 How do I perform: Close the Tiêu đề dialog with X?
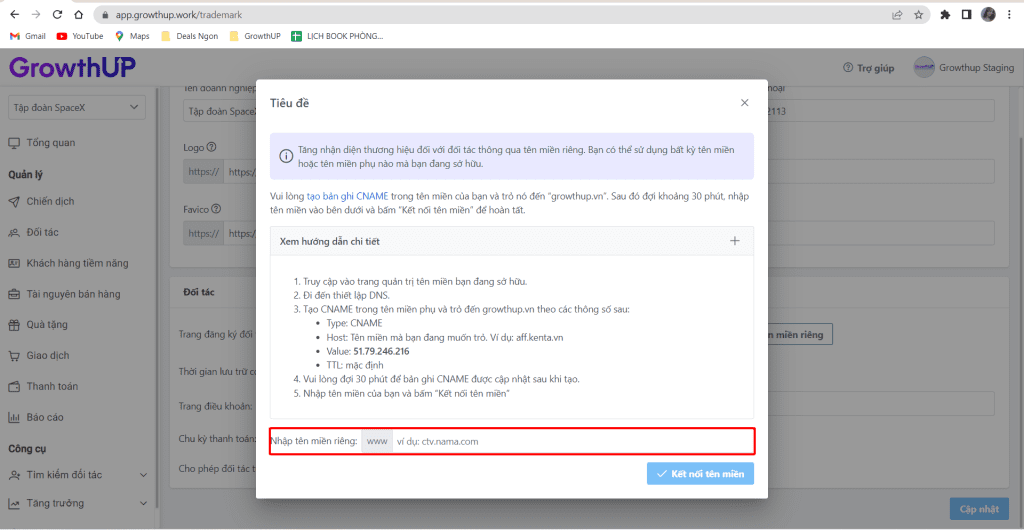pos(744,103)
